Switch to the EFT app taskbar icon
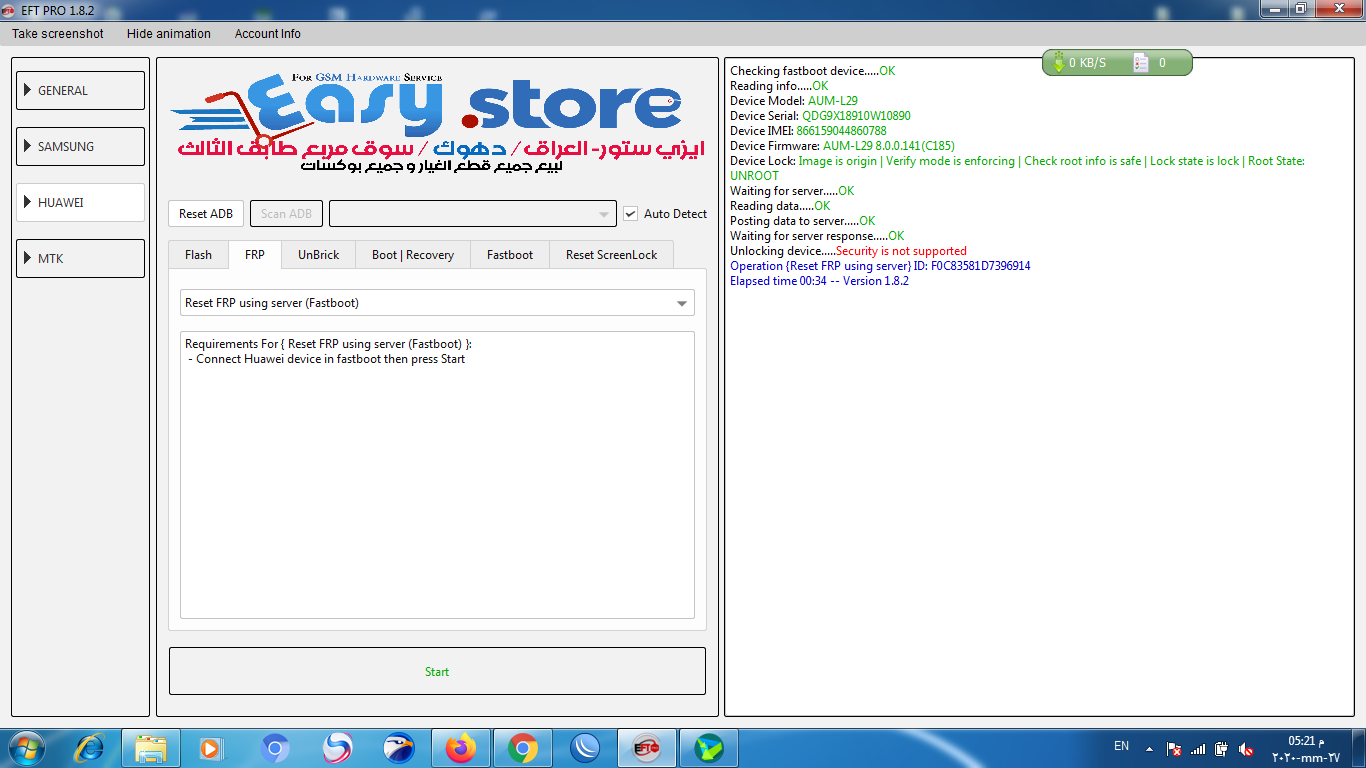1366x768 pixels. (x=647, y=747)
